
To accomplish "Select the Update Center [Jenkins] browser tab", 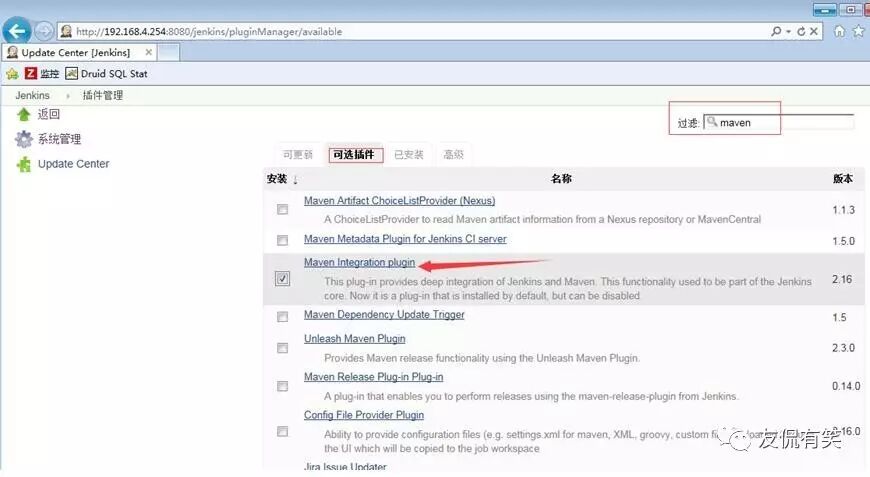I will click(75, 52).
